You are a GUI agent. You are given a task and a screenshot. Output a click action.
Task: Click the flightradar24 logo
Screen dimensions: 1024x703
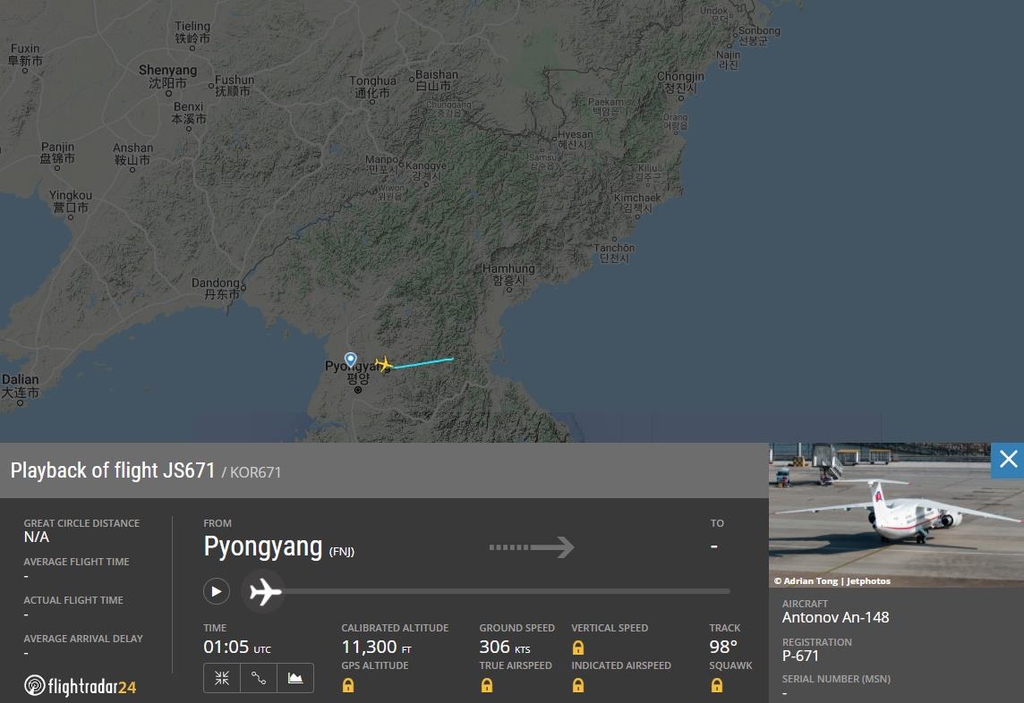[x=80, y=686]
